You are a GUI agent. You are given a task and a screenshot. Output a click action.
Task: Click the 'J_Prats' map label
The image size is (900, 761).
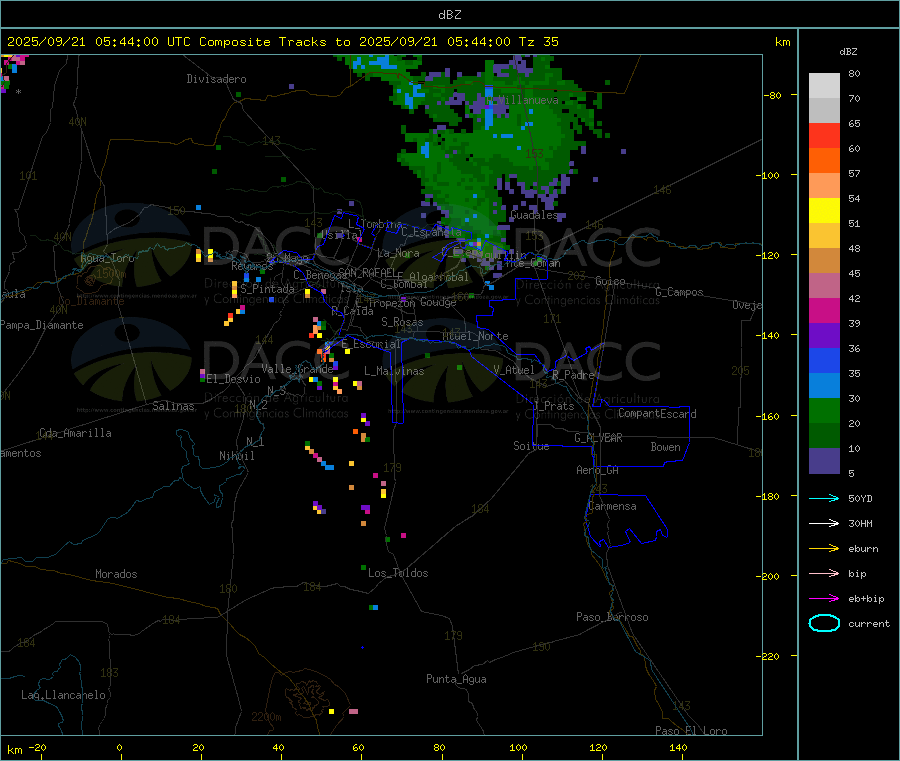[x=554, y=406]
